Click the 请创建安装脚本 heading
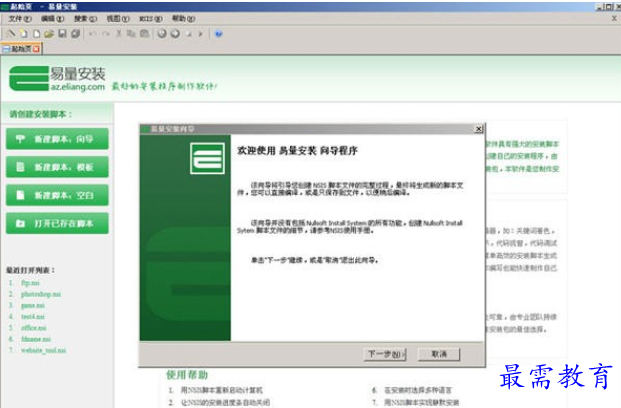 (x=41, y=114)
